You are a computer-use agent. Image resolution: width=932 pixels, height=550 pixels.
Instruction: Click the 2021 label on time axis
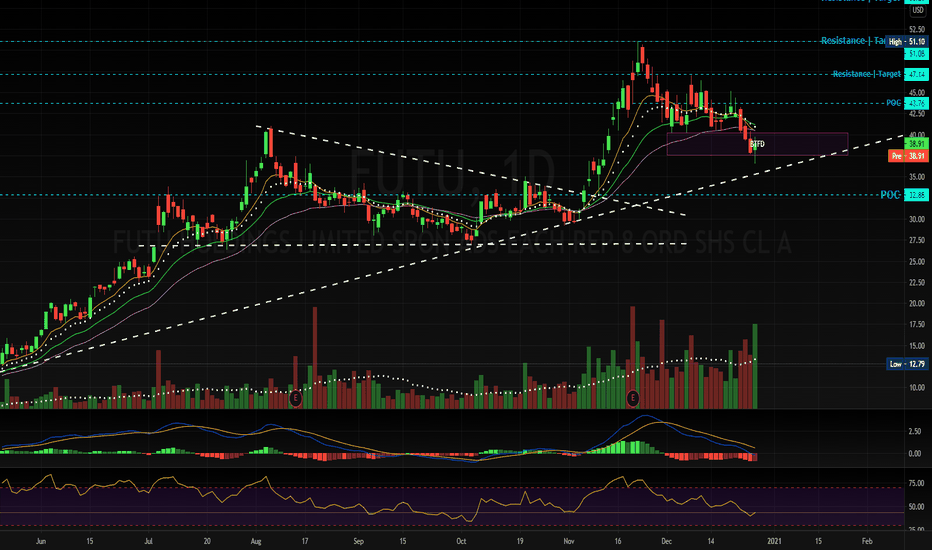click(774, 542)
